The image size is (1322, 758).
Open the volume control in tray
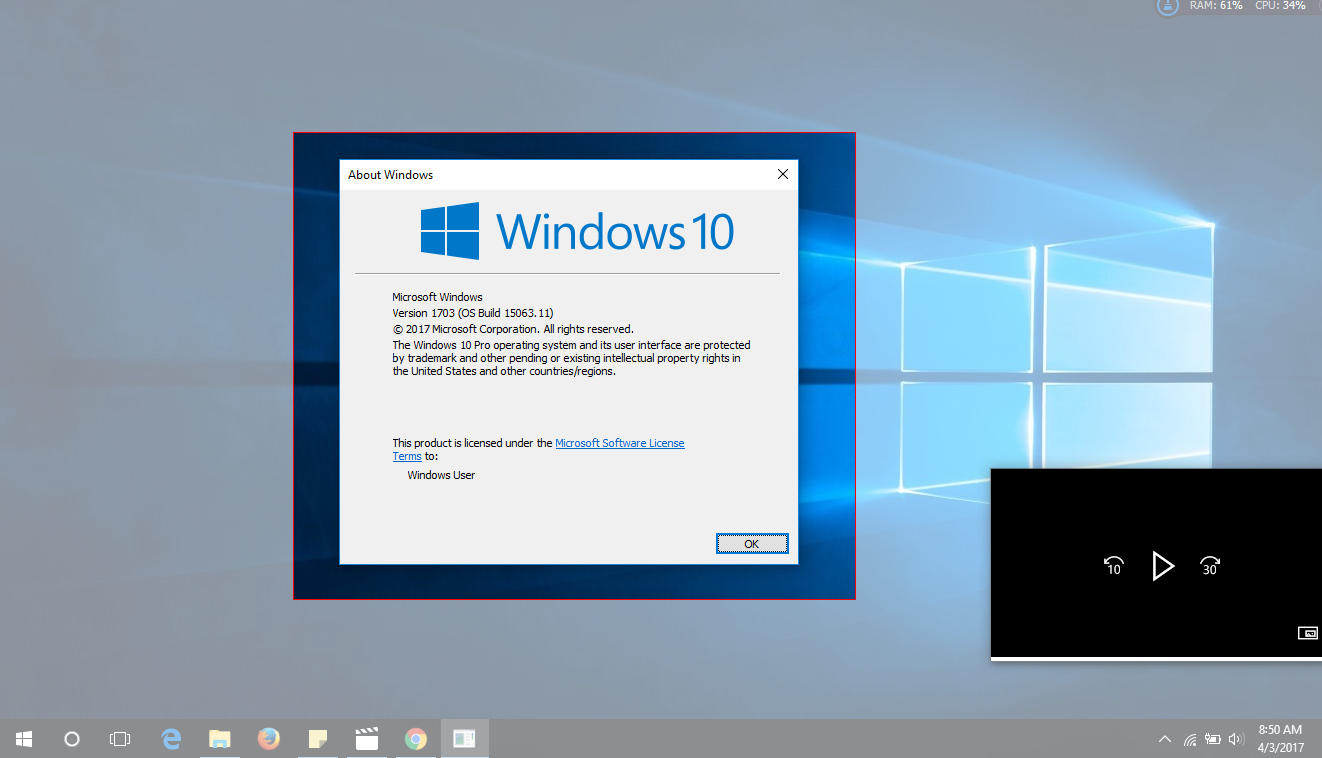[x=1236, y=740]
